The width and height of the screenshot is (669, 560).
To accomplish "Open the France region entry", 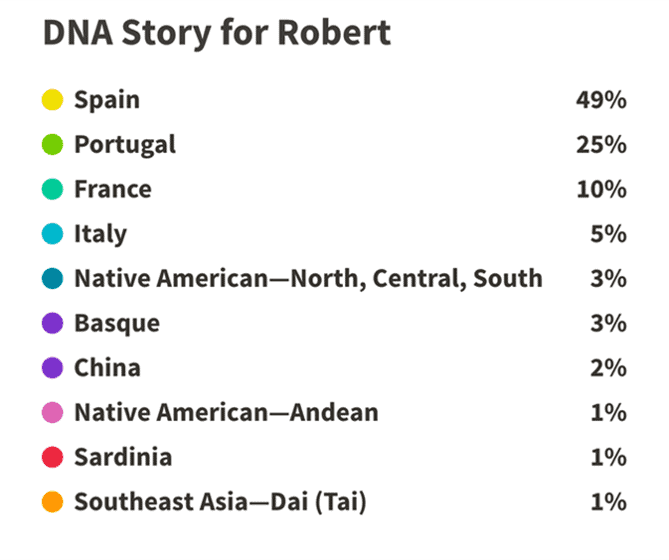I will pyautogui.click(x=113, y=189).
